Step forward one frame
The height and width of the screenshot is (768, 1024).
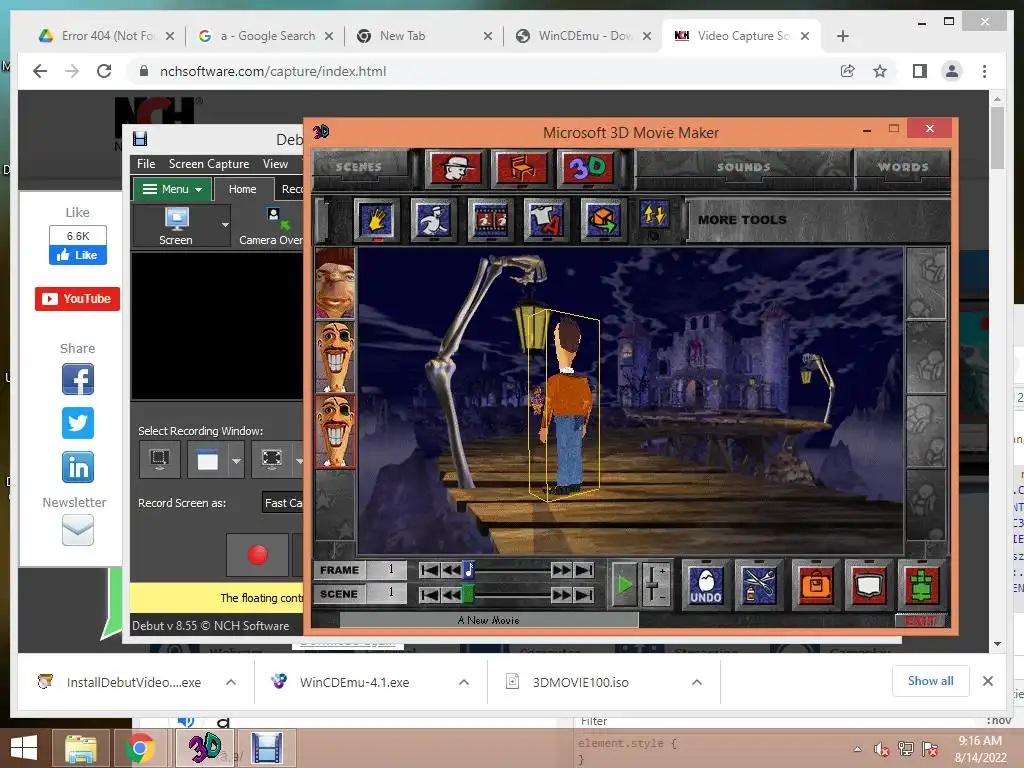click(561, 570)
